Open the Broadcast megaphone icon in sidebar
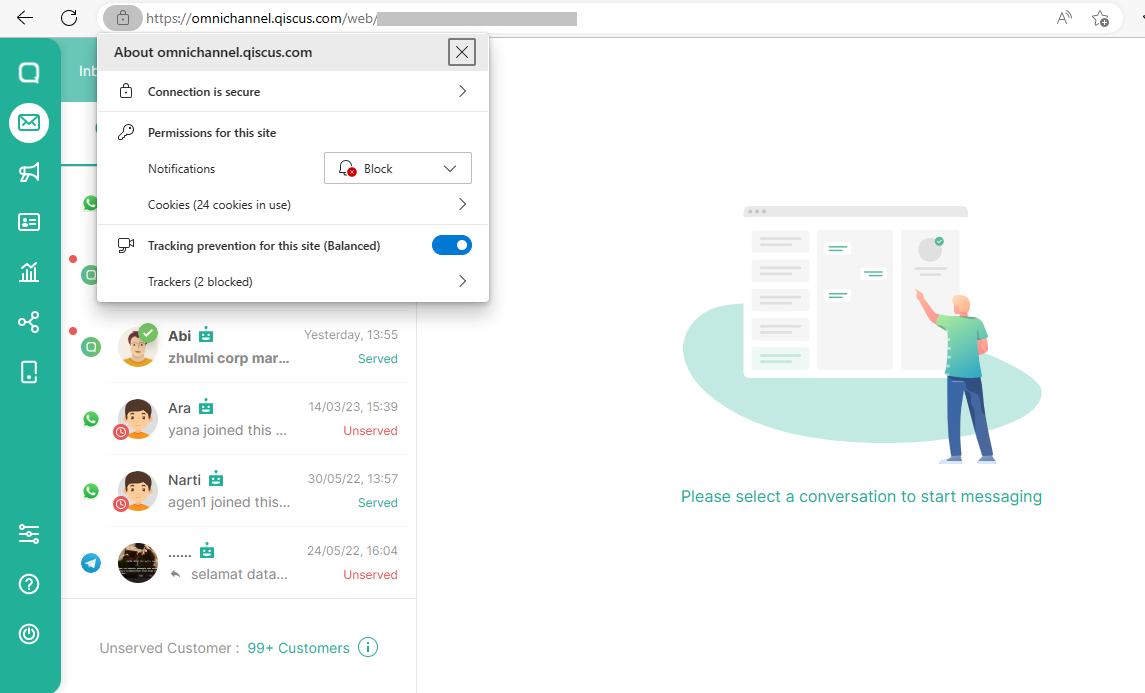1145x693 pixels. coord(29,173)
